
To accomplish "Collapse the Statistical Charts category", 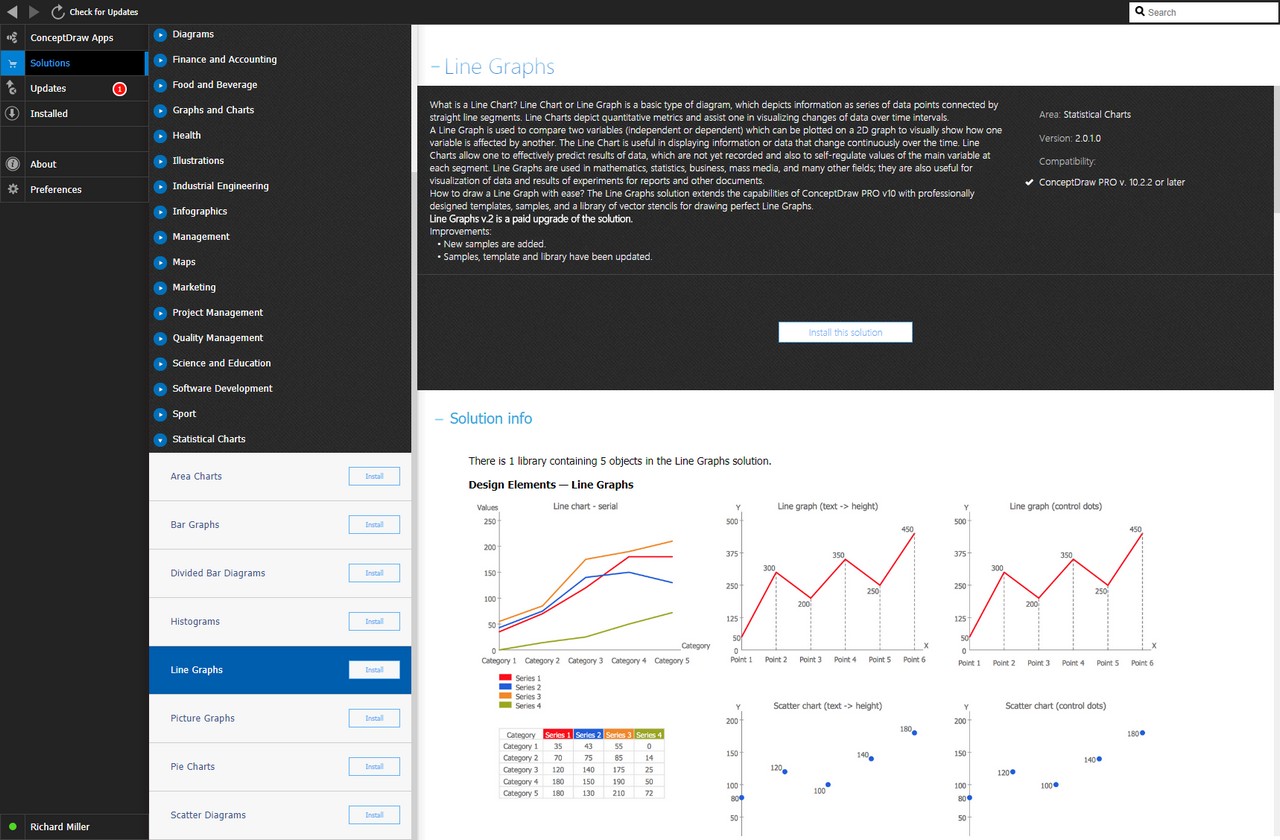I will (160, 439).
